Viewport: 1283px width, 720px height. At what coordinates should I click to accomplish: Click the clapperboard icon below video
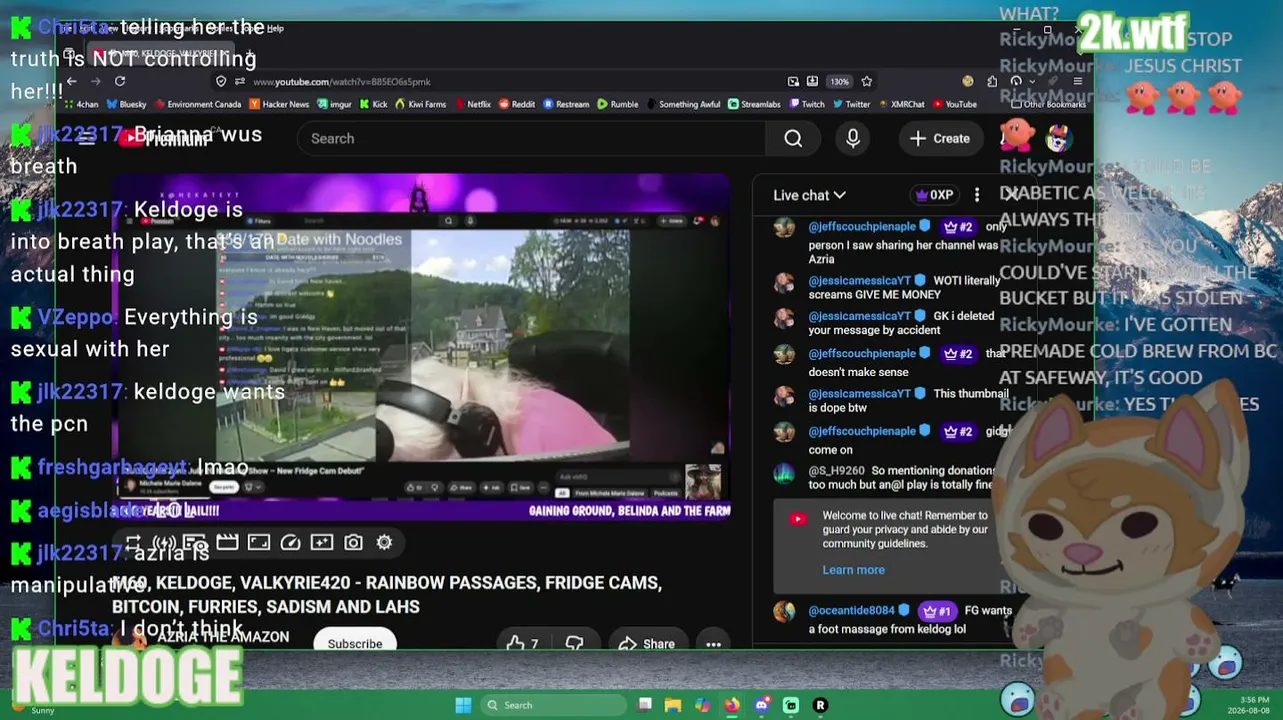[x=227, y=542]
